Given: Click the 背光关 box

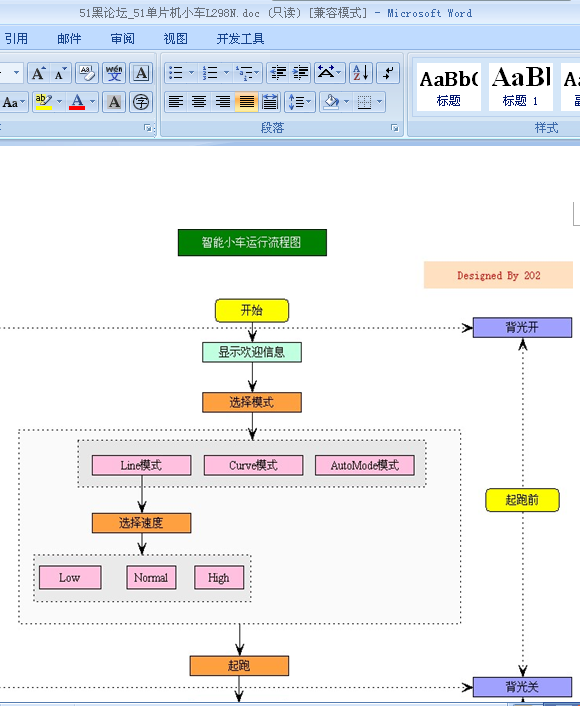Looking at the screenshot, I should pos(522,687).
